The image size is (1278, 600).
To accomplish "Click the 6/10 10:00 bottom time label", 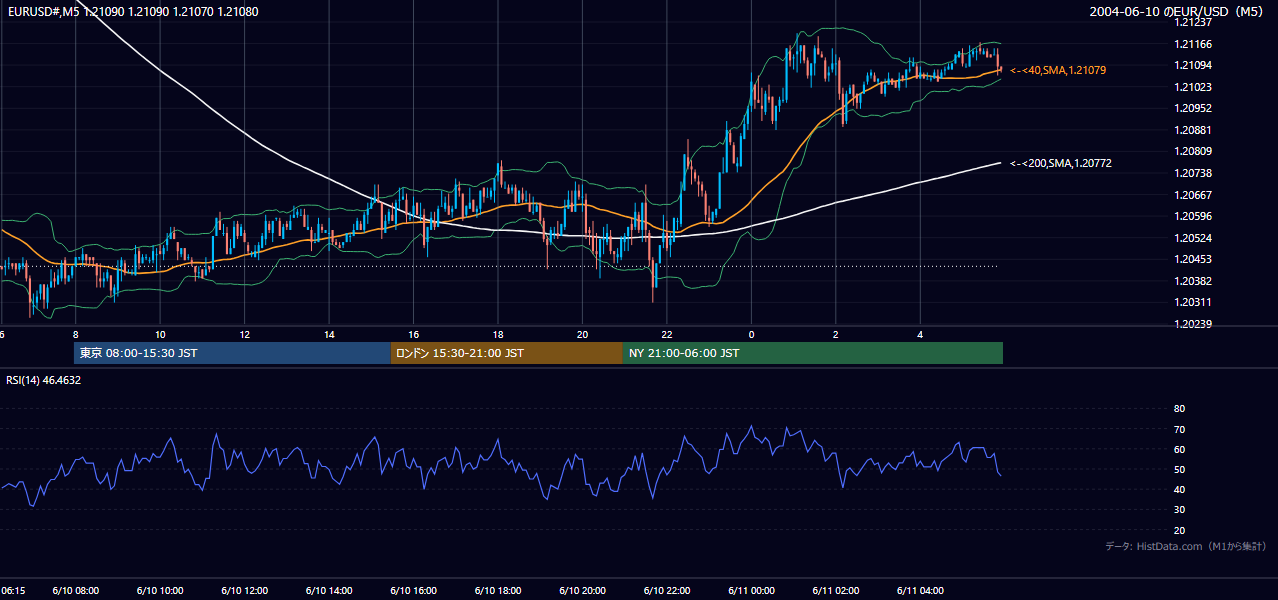I will pyautogui.click(x=160, y=591).
